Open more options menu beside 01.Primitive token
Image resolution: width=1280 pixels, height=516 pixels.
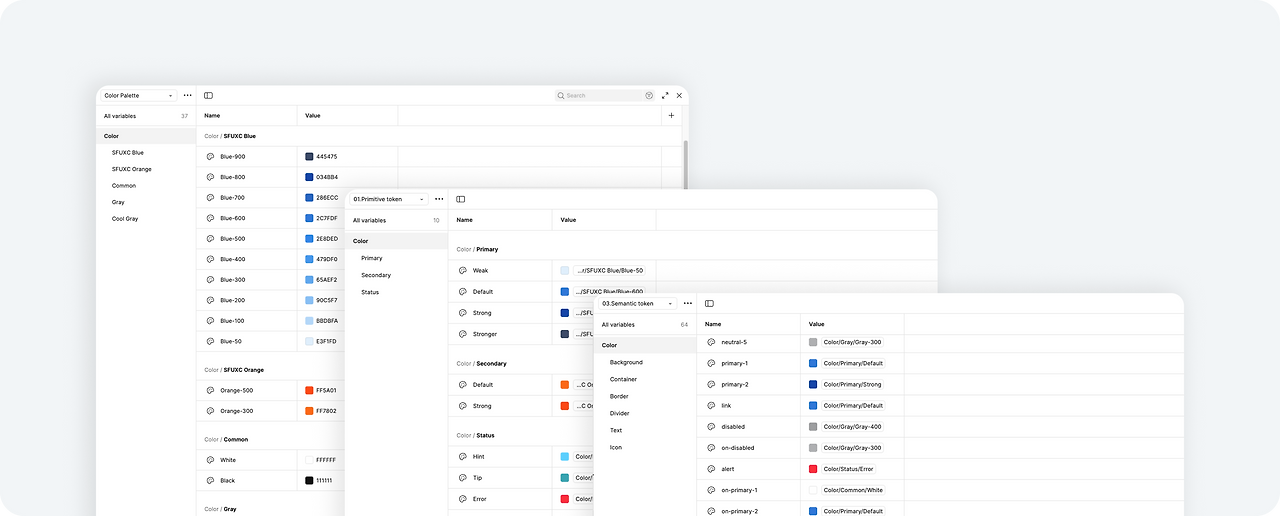439,199
